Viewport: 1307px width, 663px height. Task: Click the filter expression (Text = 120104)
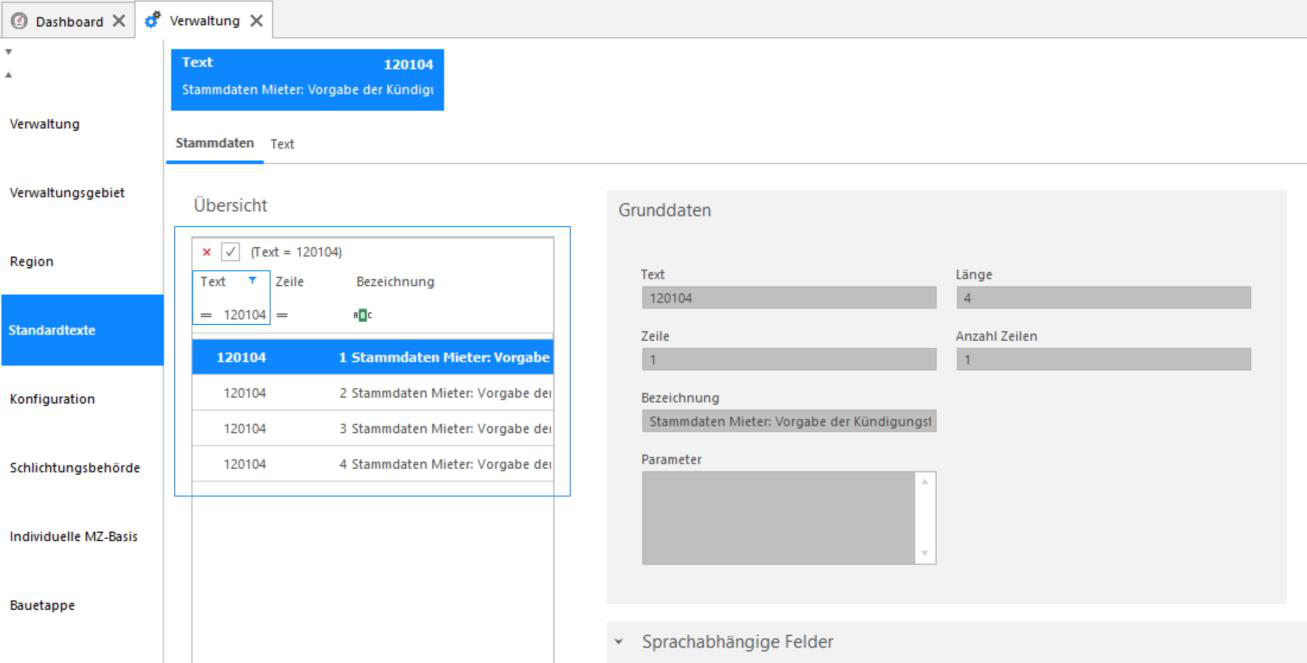tap(296, 252)
